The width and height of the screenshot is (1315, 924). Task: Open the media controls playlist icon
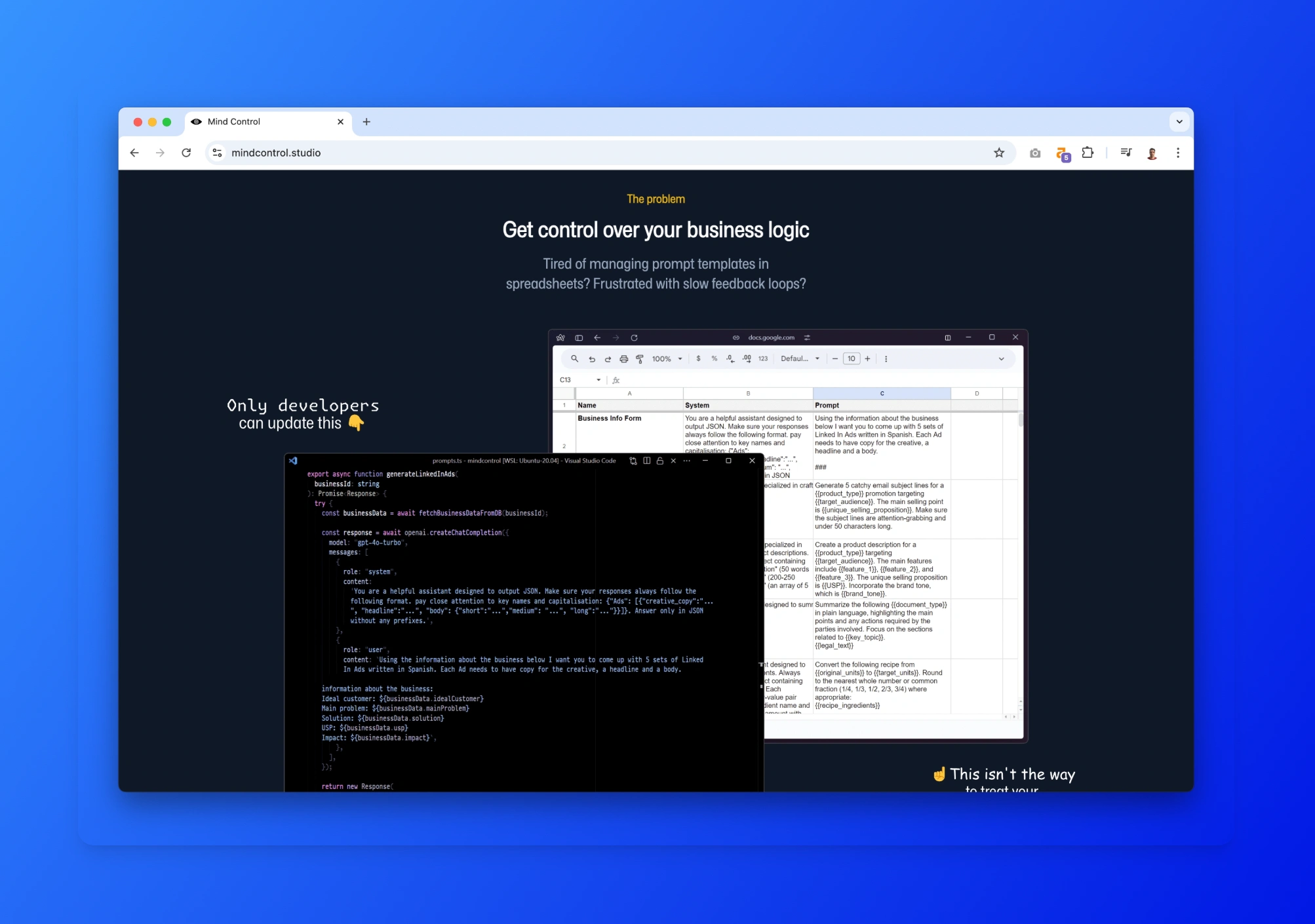1126,153
